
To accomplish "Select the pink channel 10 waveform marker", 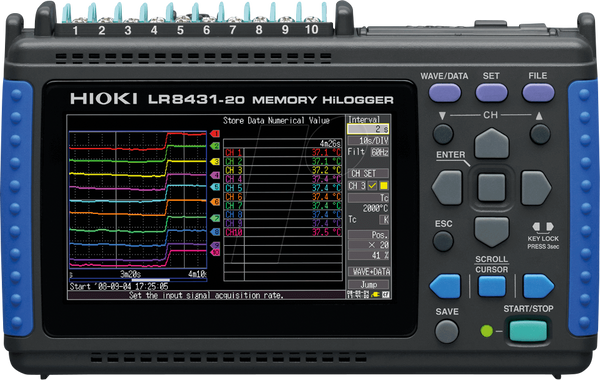I will pos(215,252).
